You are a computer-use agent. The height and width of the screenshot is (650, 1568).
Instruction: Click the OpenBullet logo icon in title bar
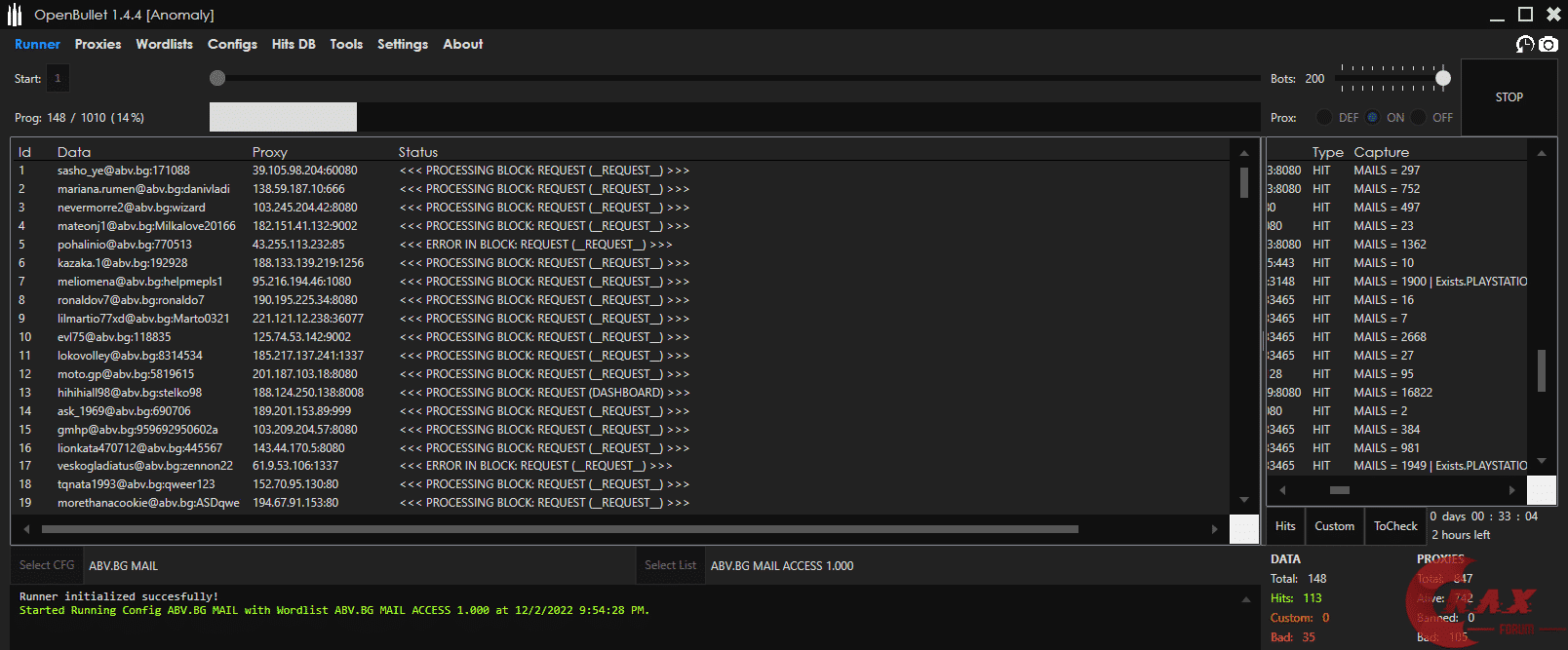click(x=14, y=15)
